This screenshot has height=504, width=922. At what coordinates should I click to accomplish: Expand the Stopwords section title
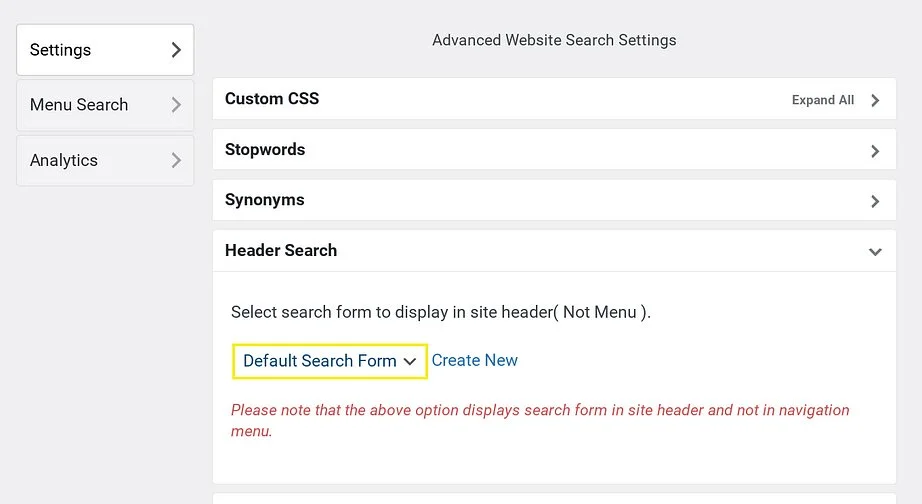point(265,150)
